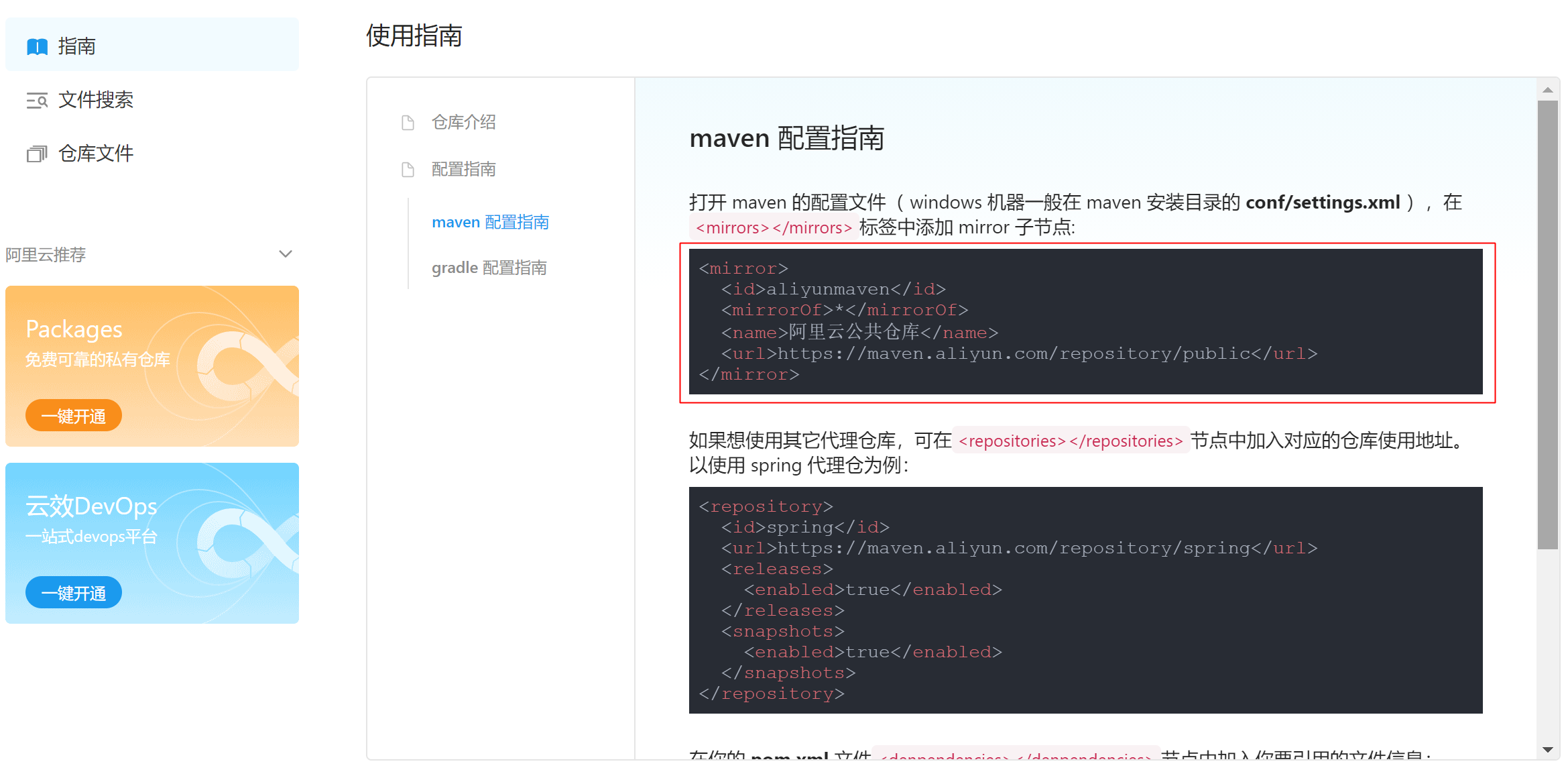
Task: Click document icon next to 配置指南
Action: pos(408,170)
